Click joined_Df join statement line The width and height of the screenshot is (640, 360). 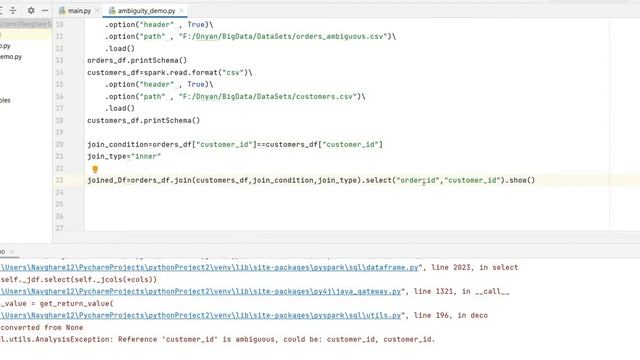click(311, 180)
